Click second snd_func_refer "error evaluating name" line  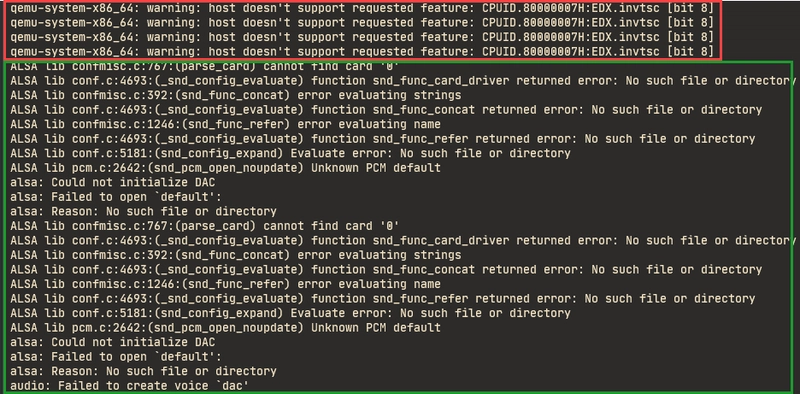tap(225, 284)
